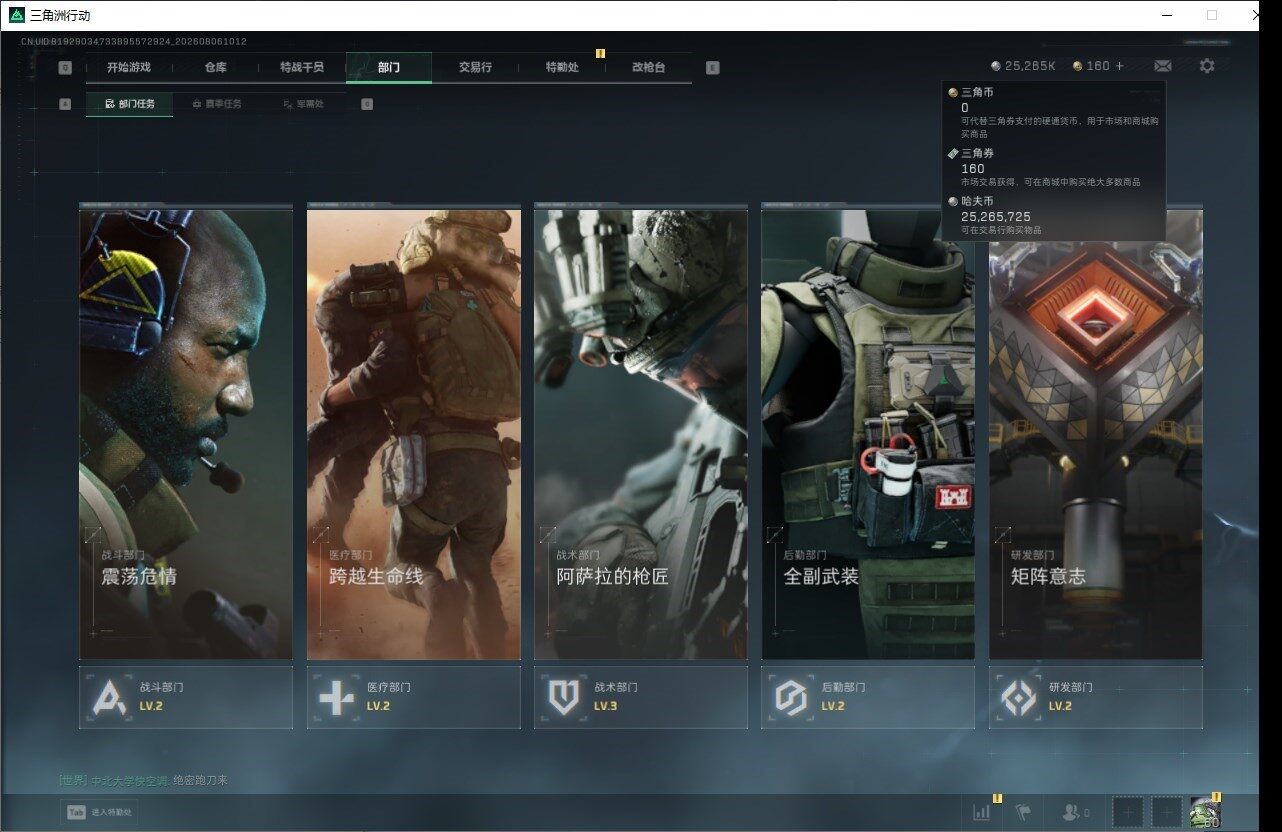
Task: Open the 仓库 tab
Action: 215,67
